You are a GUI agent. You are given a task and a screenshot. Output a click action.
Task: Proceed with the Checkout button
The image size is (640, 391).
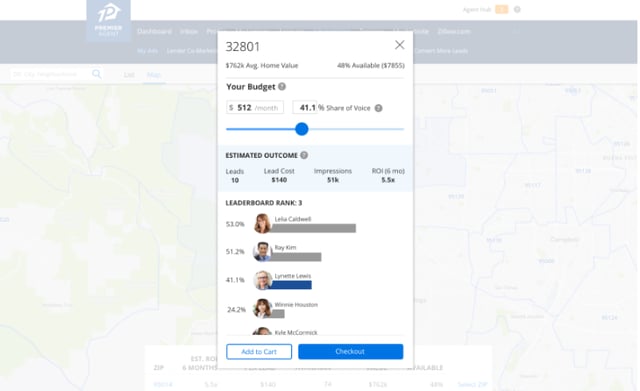coord(351,351)
